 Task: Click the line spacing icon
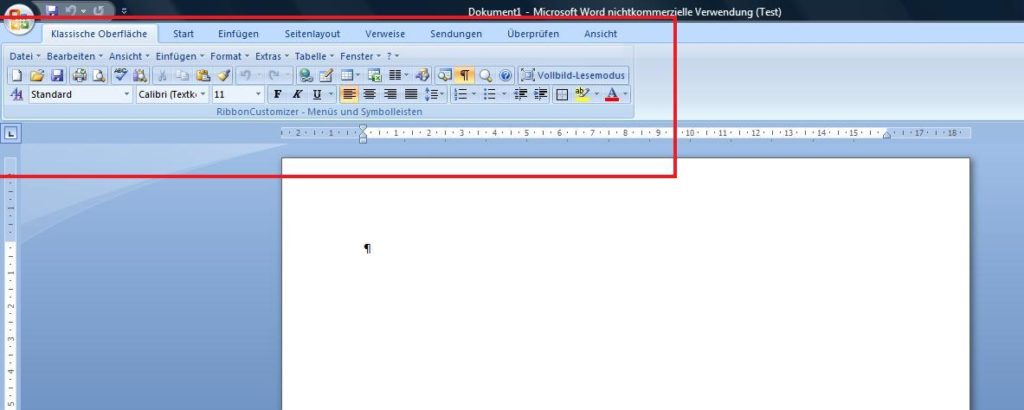coord(432,95)
